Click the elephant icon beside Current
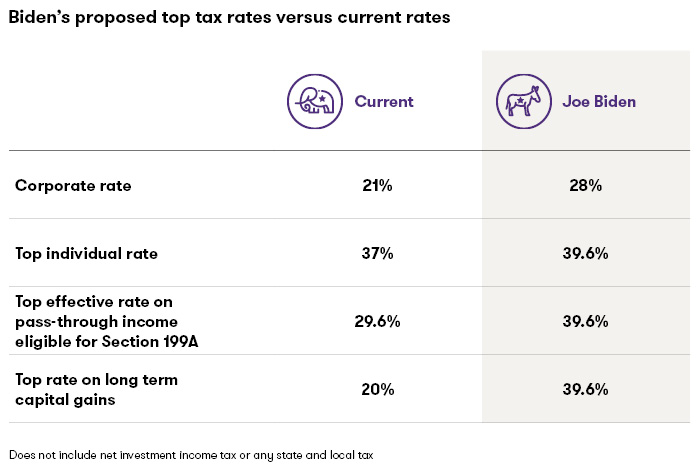Screen dimensions: 700x472 (314, 101)
